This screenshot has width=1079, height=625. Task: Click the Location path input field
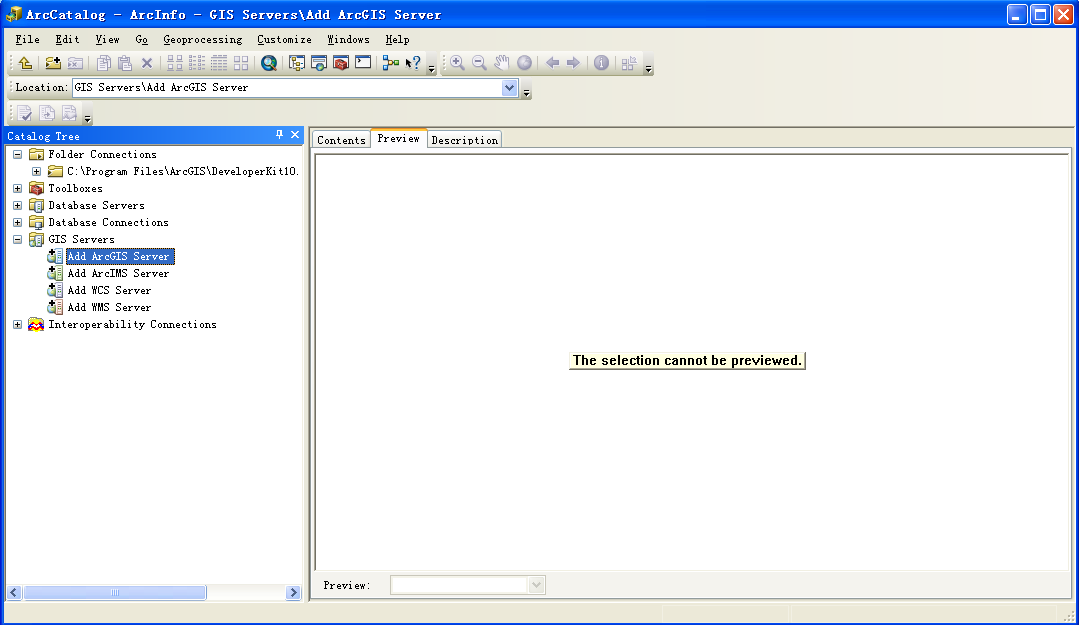coord(287,87)
